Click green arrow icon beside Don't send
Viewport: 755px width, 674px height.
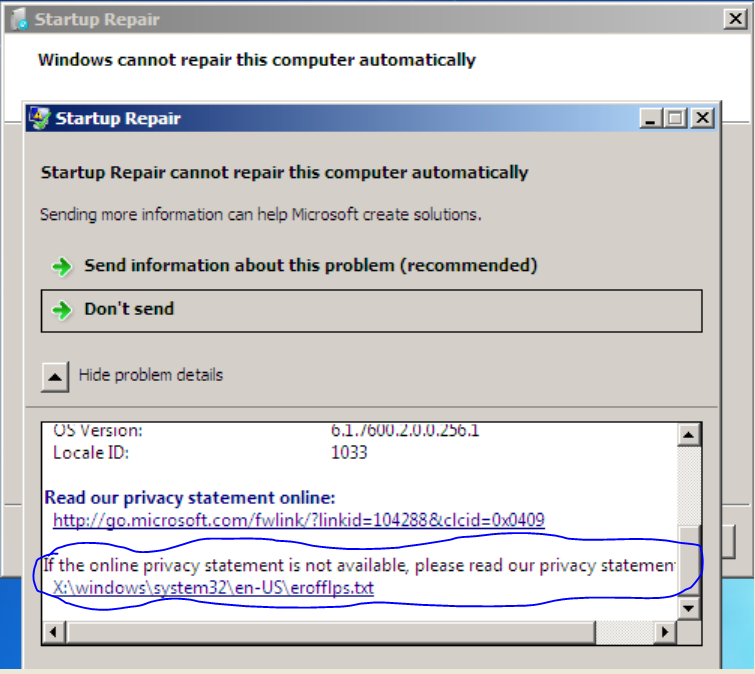(x=62, y=310)
